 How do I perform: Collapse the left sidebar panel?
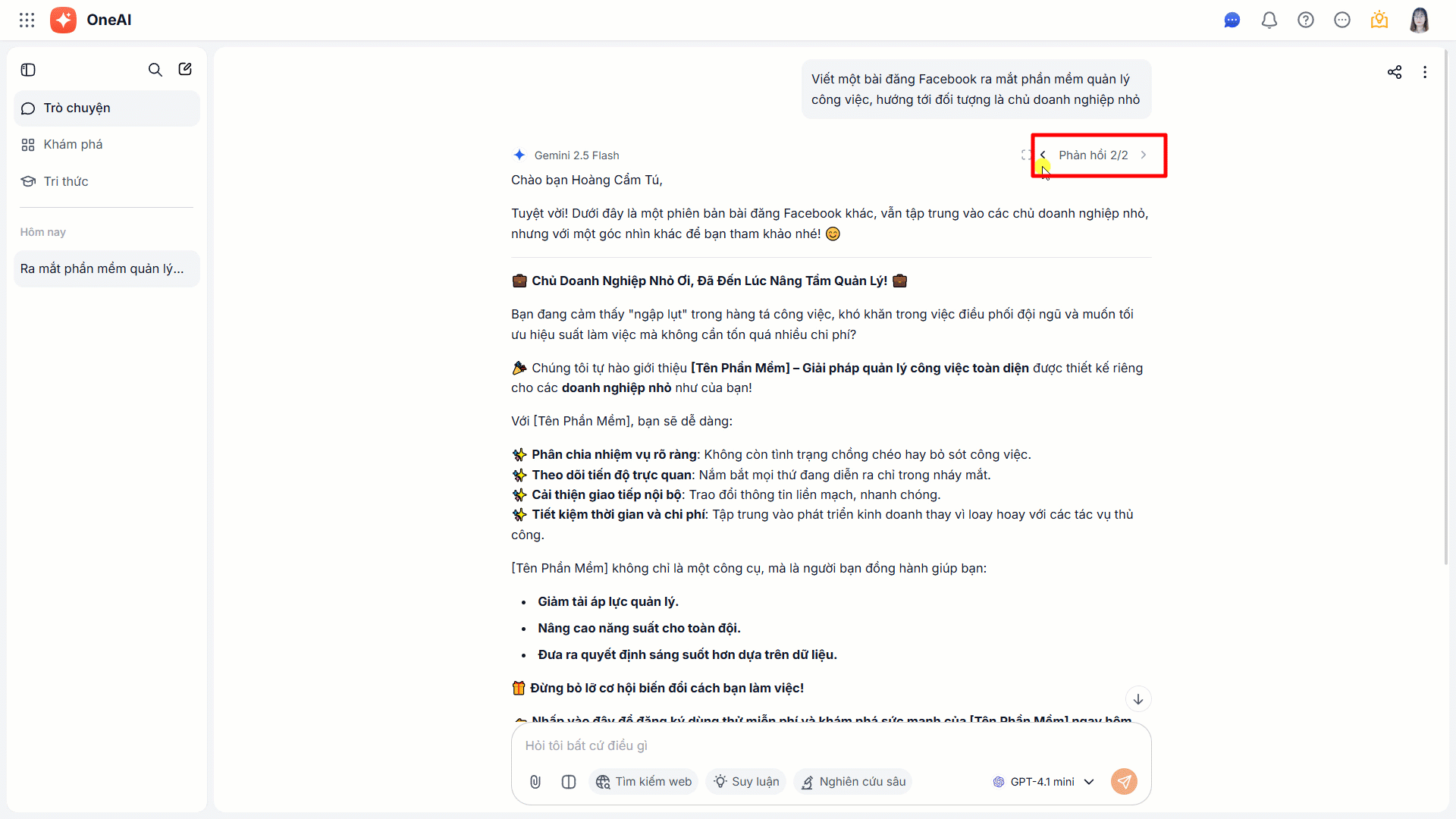coord(28,70)
